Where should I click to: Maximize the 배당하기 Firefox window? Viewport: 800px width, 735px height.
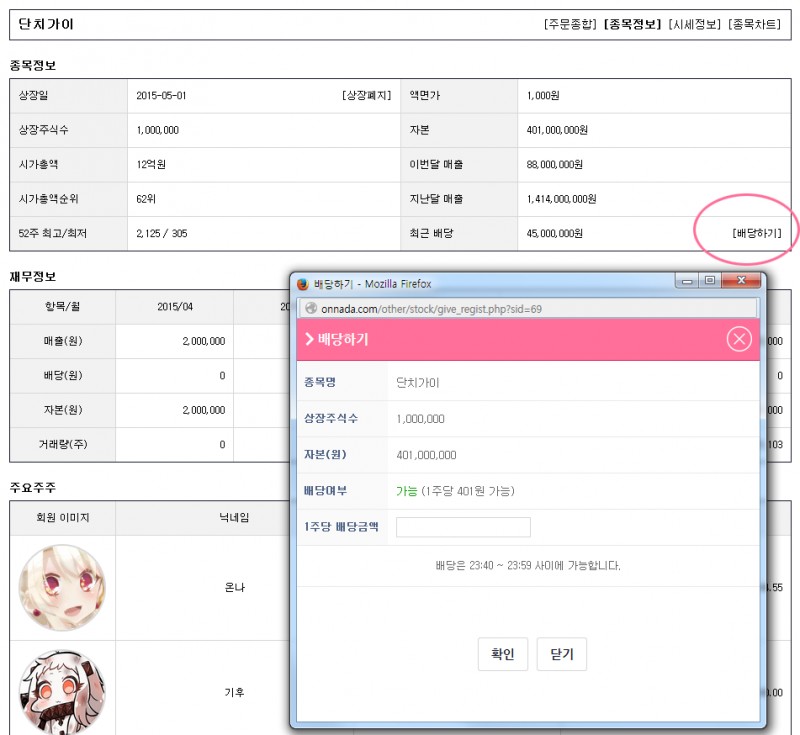(x=709, y=282)
